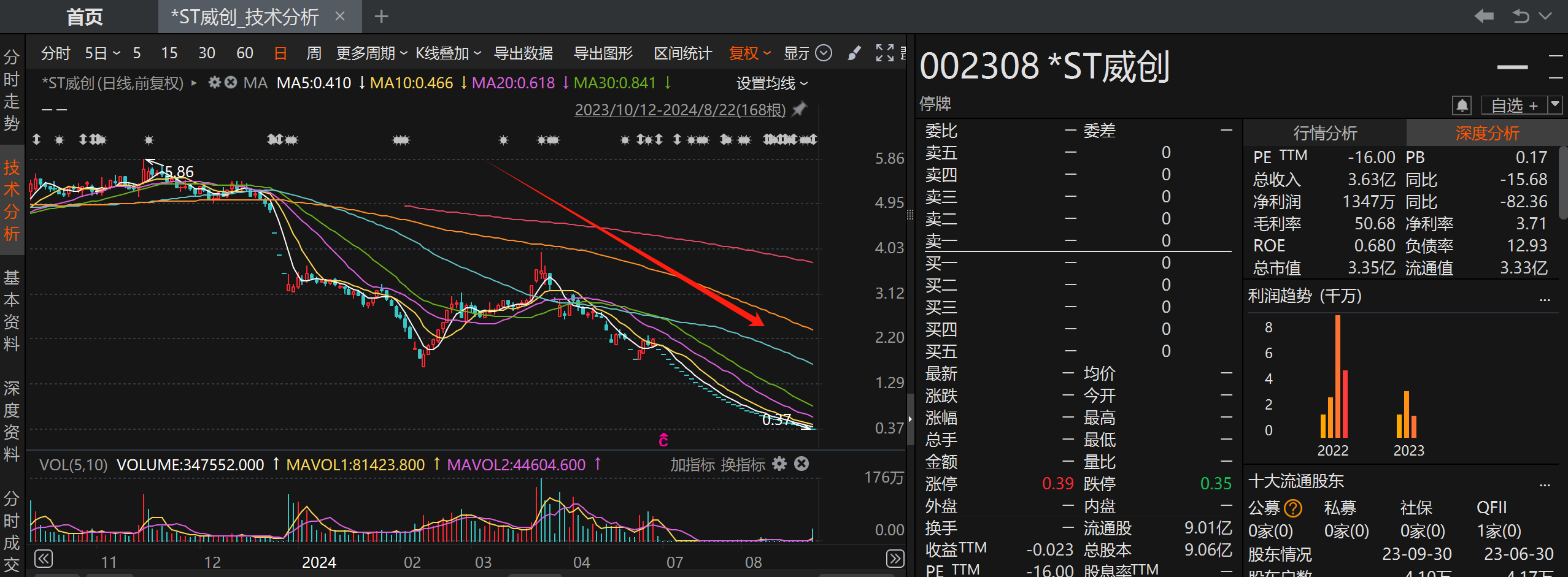Viewport: 1568px width, 577px height.
Task: Open the 更多周期 dropdown
Action: tap(371, 53)
